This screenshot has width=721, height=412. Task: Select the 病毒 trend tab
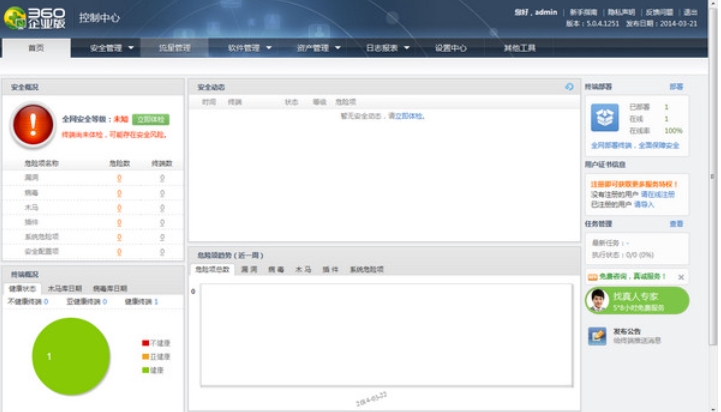(x=276, y=269)
